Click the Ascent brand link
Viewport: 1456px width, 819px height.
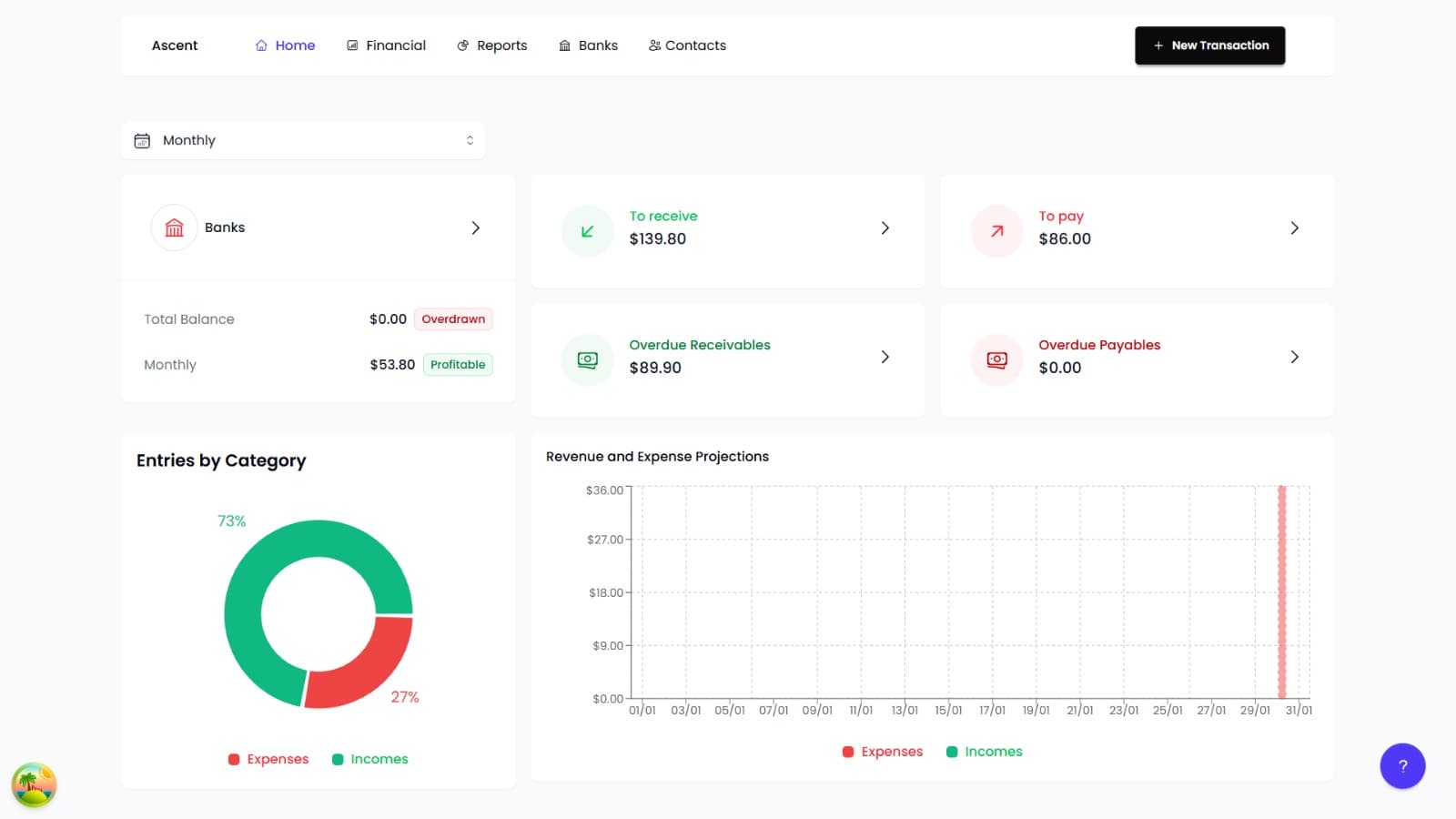coord(175,45)
